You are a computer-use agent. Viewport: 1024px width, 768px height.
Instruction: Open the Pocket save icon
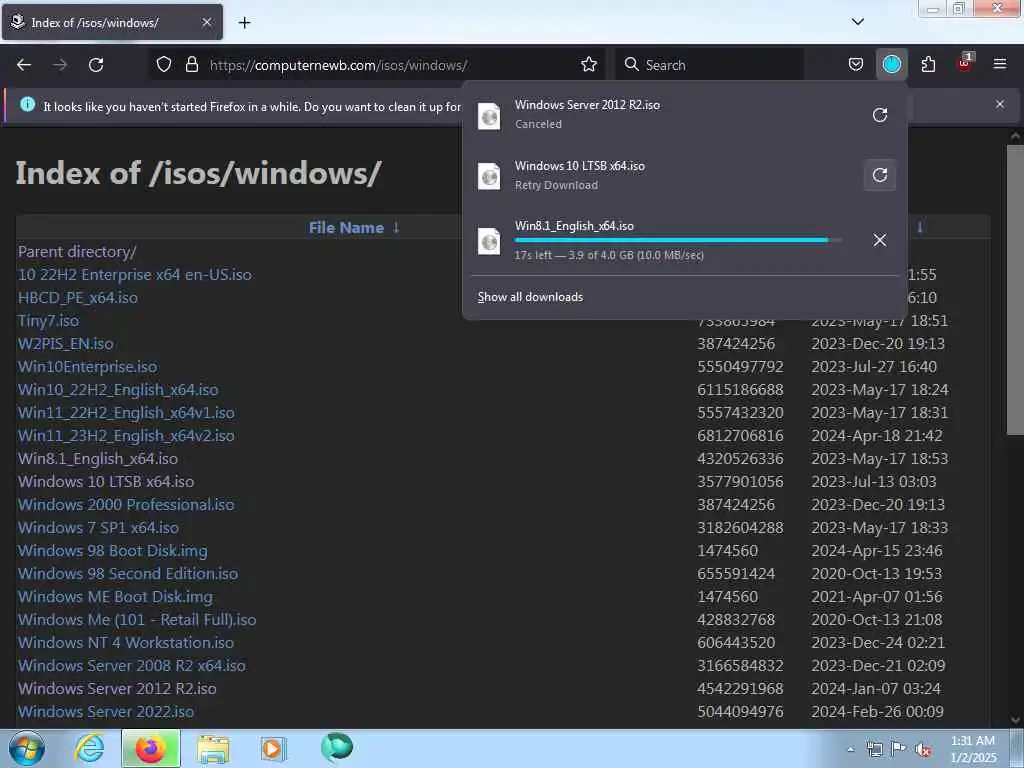click(x=856, y=65)
